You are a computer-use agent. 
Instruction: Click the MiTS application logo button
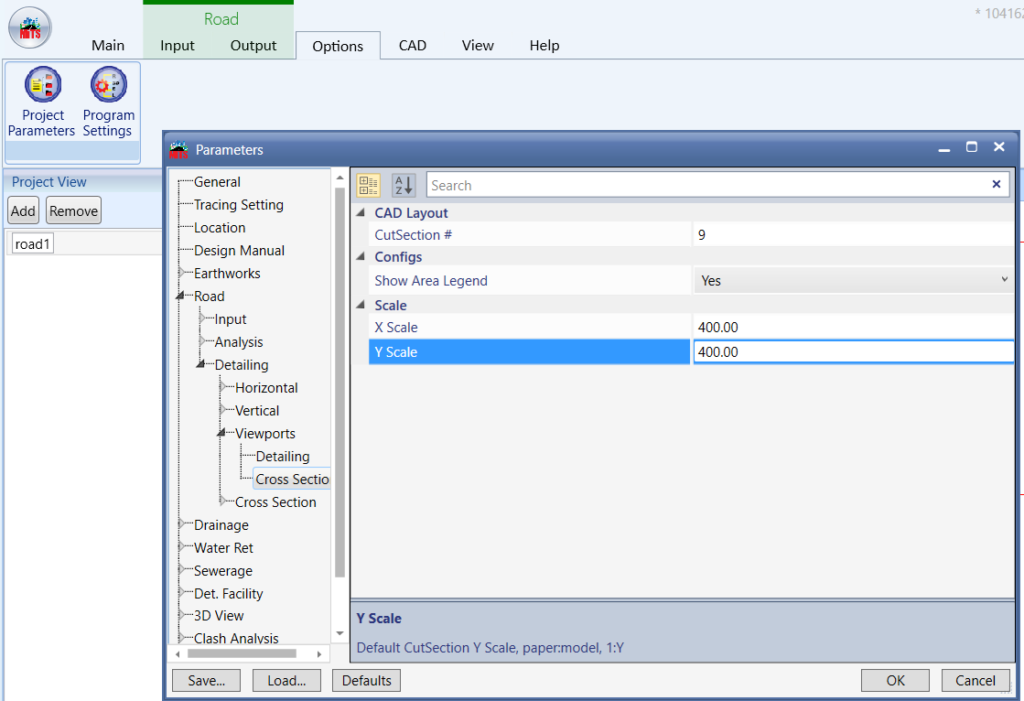point(30,27)
